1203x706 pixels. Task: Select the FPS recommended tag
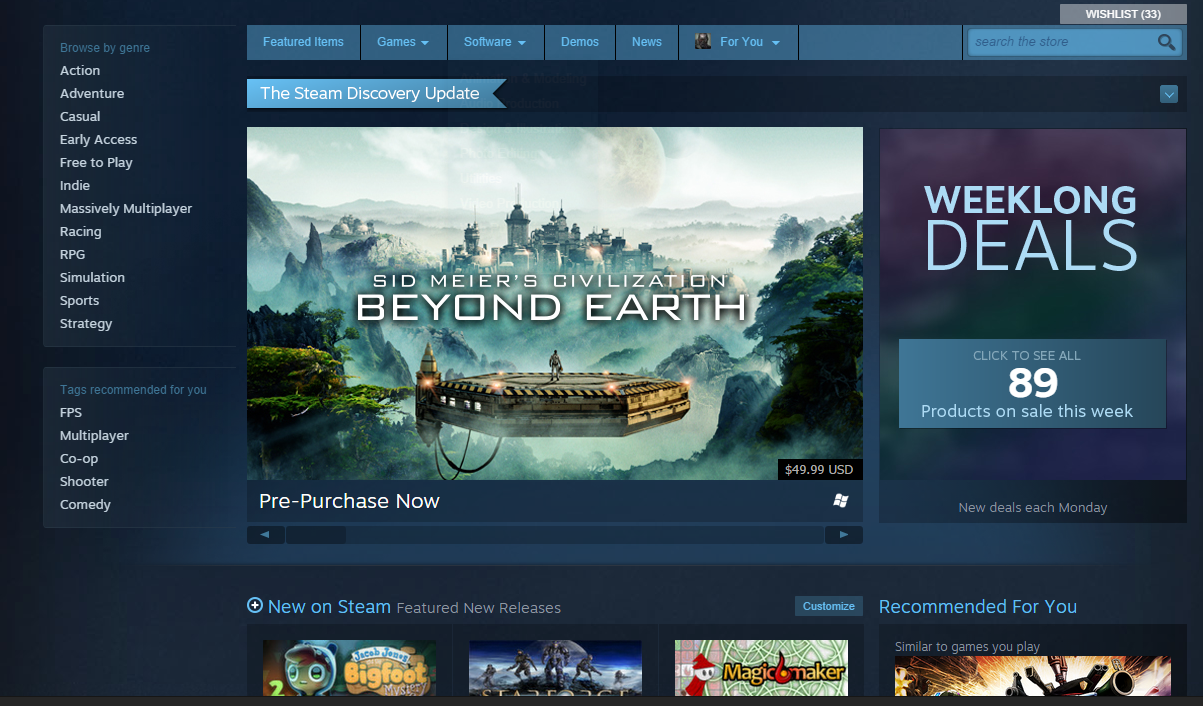tap(70, 412)
